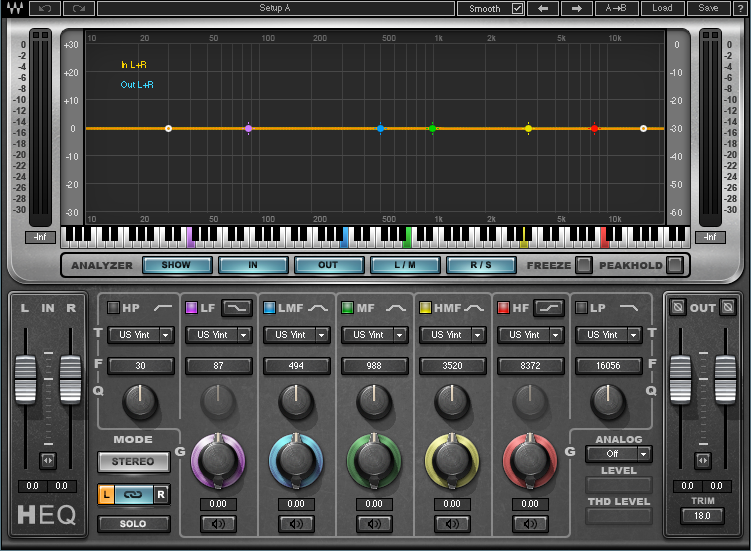Select HF shelf shape icon
This screenshot has height=551, width=751.
tap(549, 308)
